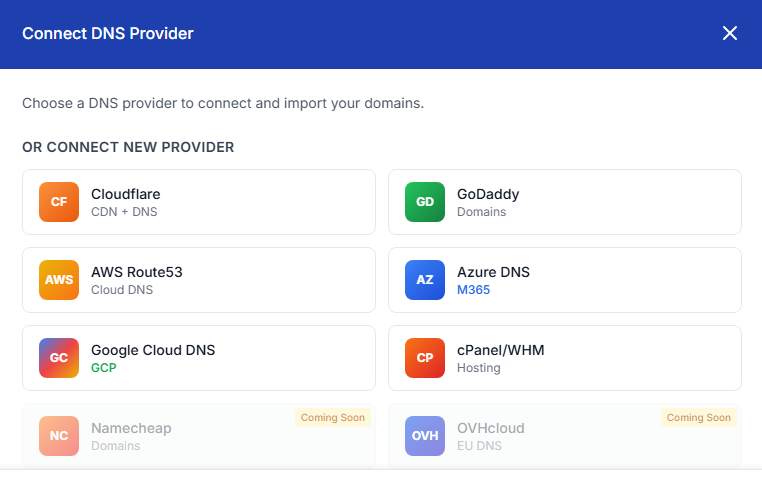Click OVHcloud's Coming Soon badge
Image resolution: width=762 pixels, height=477 pixels.
click(x=699, y=418)
